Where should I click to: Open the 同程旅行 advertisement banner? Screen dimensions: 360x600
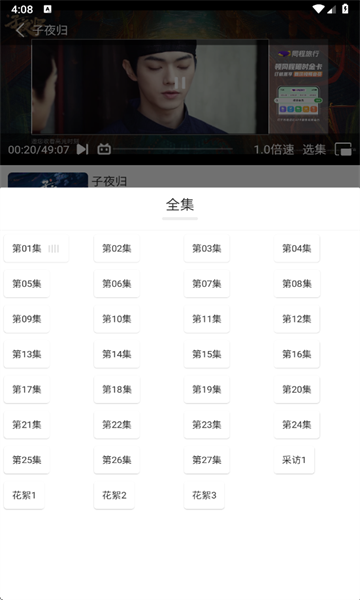point(298,86)
